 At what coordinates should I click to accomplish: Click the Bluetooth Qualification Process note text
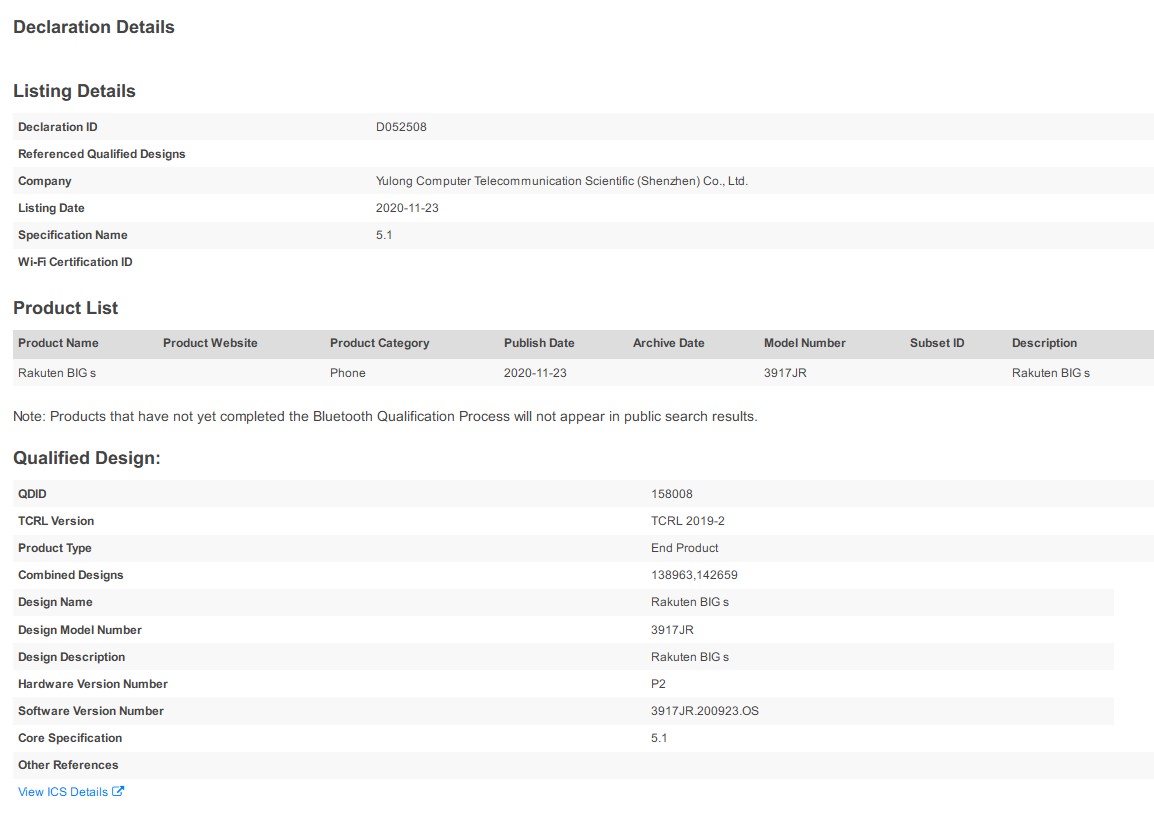coord(385,417)
